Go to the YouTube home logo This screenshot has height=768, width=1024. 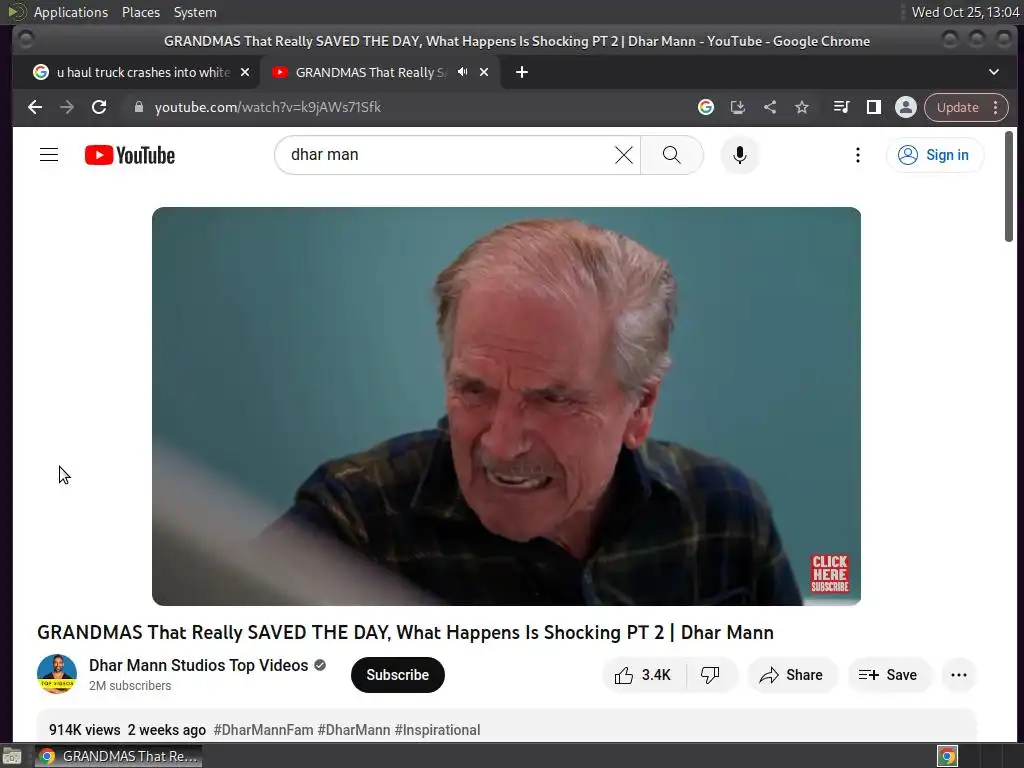coord(130,155)
